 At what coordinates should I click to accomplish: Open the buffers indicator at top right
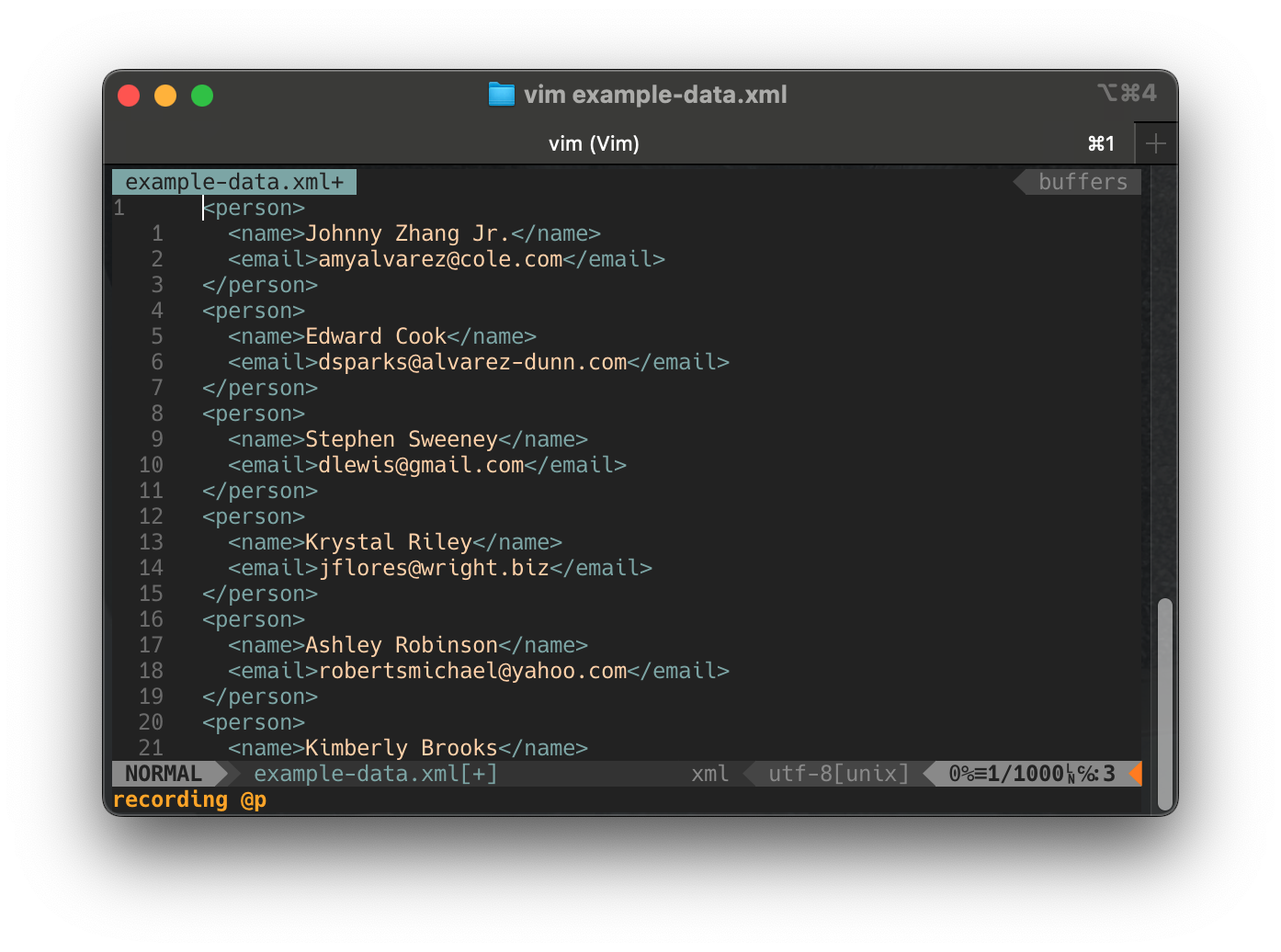1083,181
